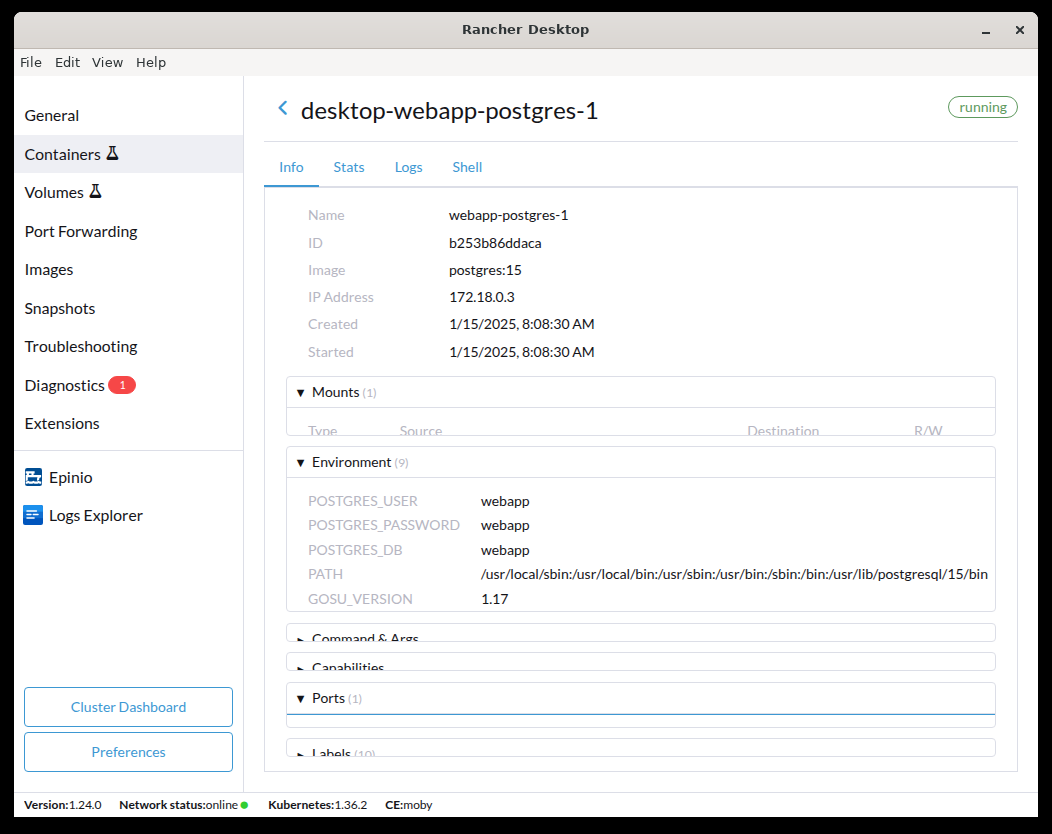Navigate to Volumes
Screen dimensions: 1052x834
point(129,193)
